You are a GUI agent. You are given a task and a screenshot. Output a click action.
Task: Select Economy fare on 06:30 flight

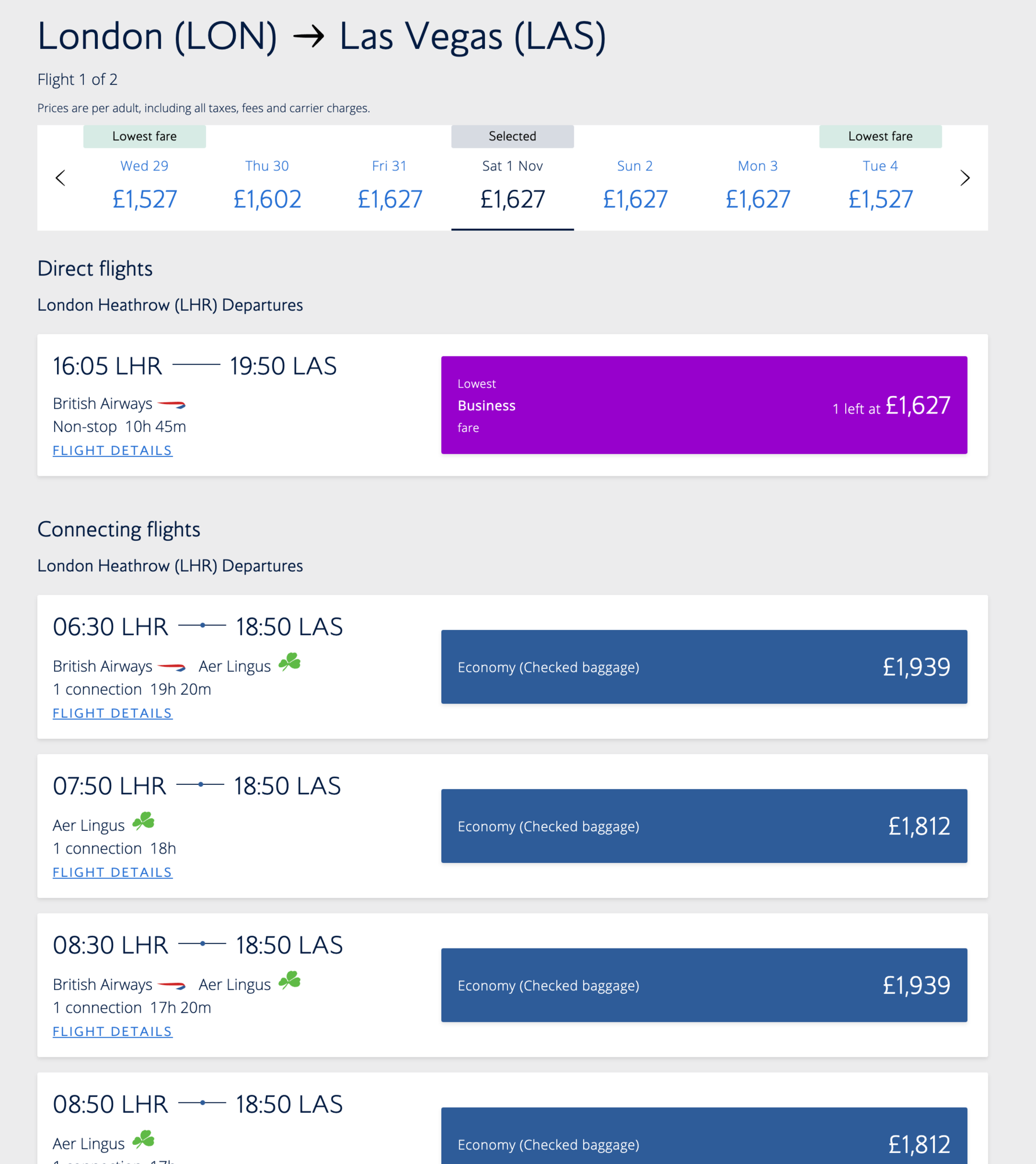pos(704,667)
